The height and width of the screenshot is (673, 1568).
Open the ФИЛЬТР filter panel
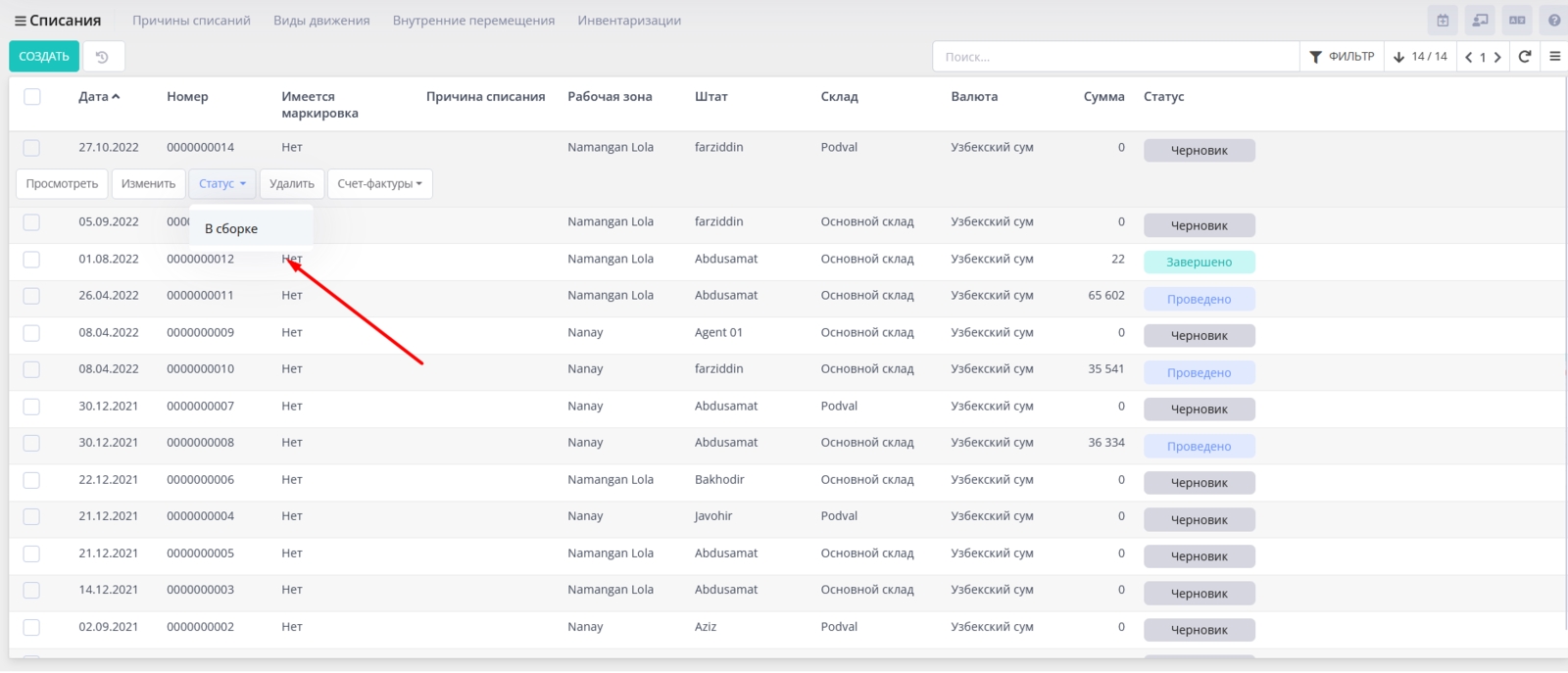[1342, 57]
